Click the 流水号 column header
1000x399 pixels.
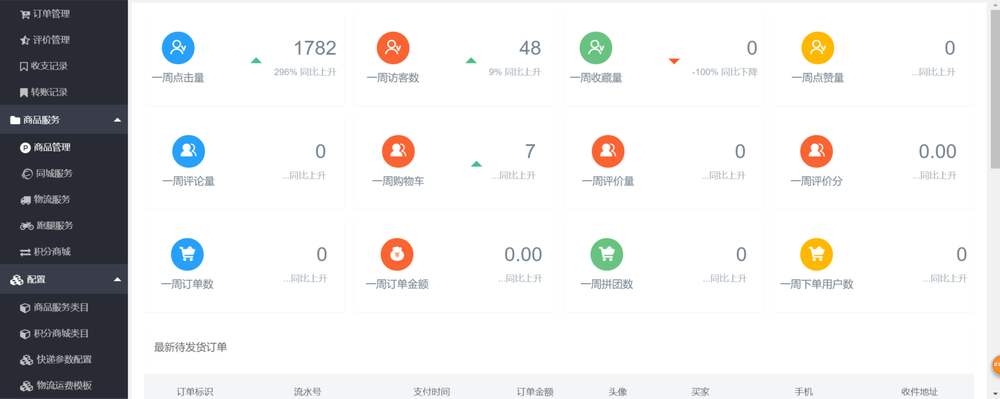307,392
